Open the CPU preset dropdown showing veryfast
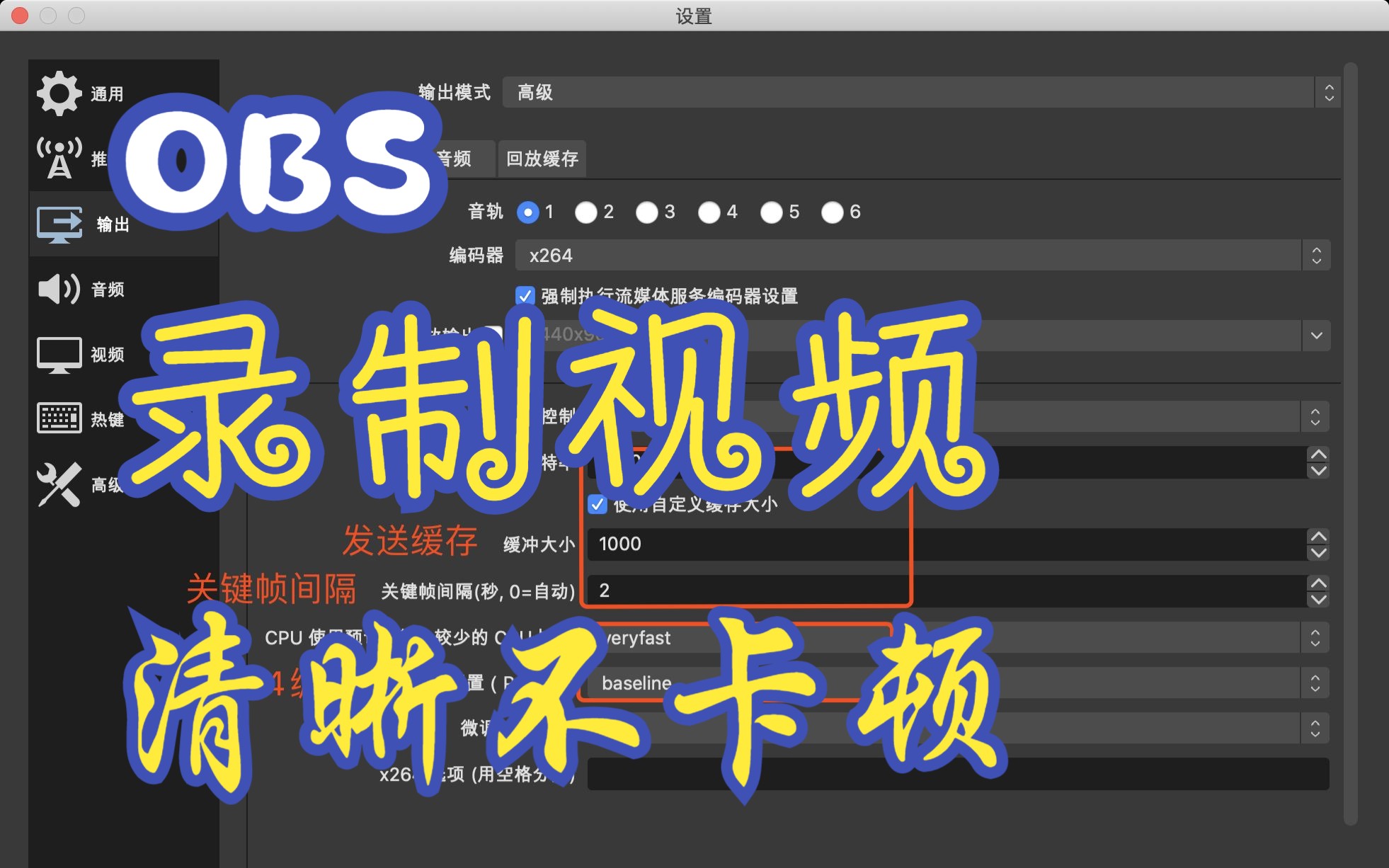Image resolution: width=1389 pixels, height=868 pixels. (958, 638)
